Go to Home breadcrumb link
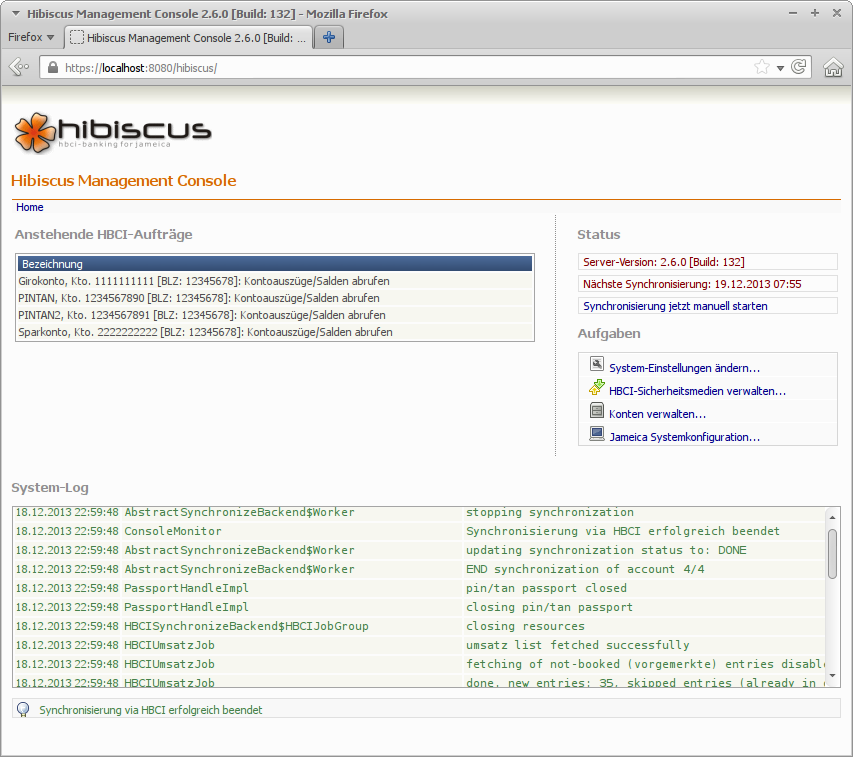 (x=29, y=207)
